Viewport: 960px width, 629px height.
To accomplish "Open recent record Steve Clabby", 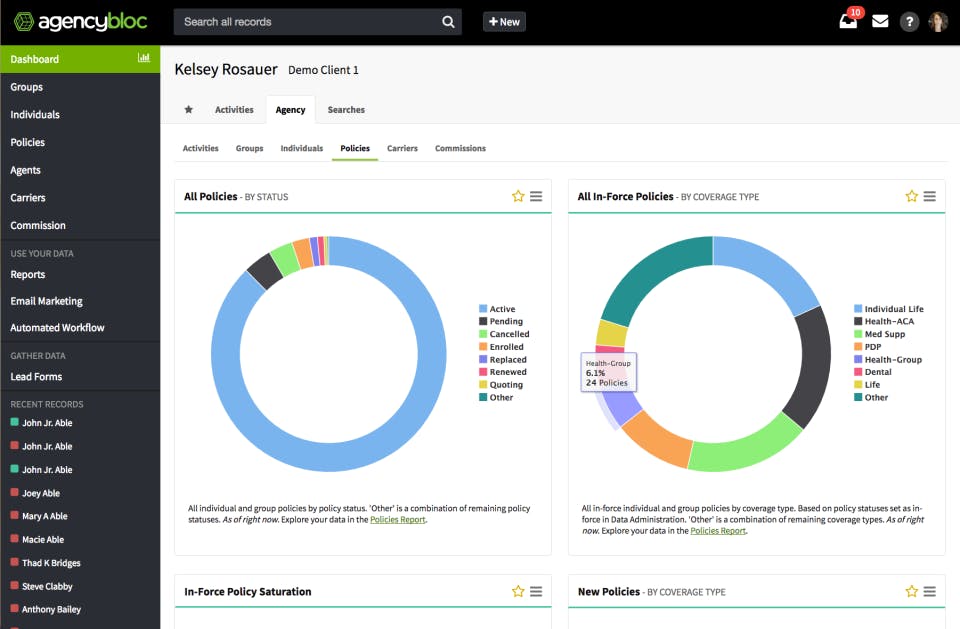I will (47, 586).
